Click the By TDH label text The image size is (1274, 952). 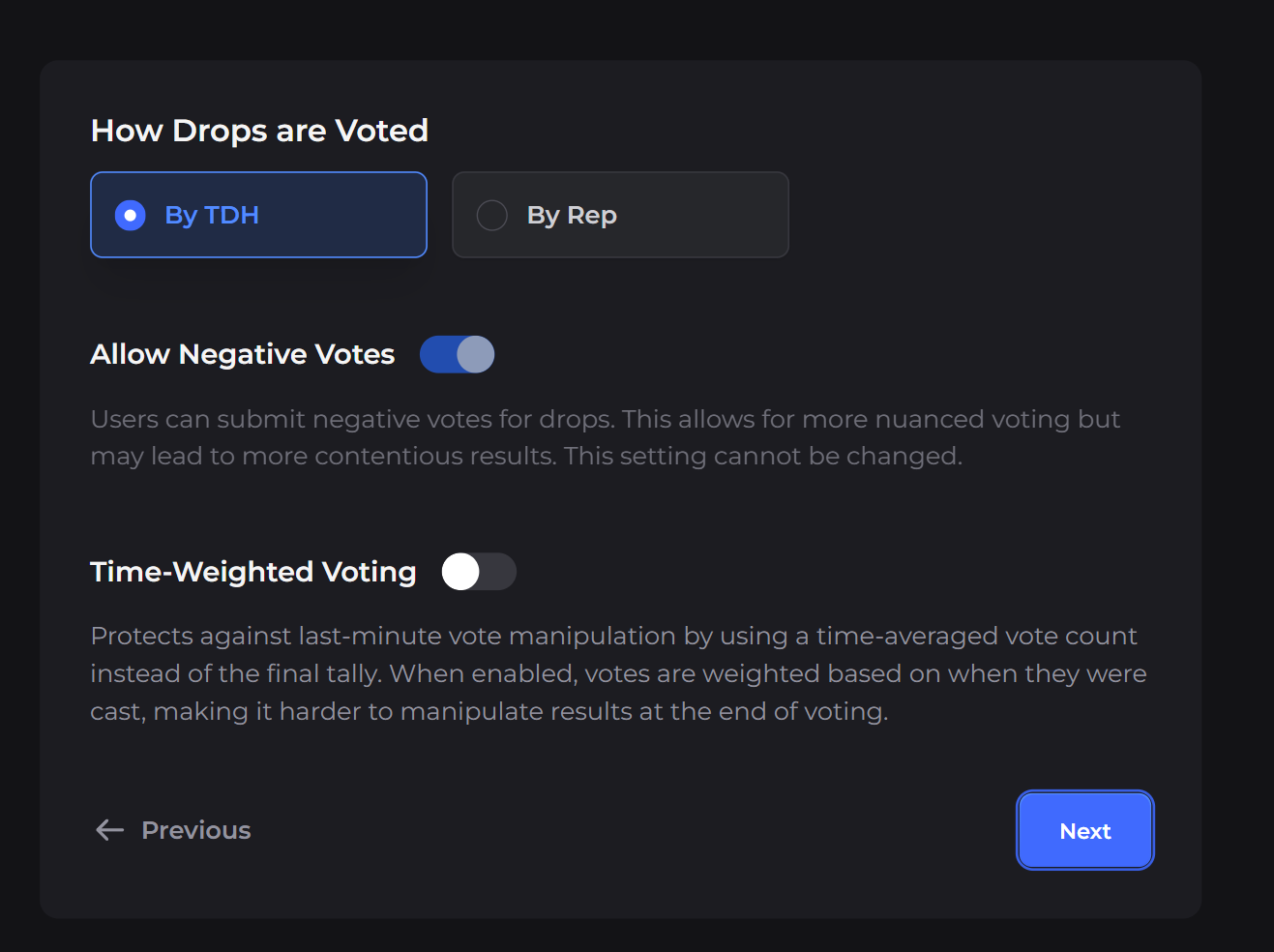(212, 215)
